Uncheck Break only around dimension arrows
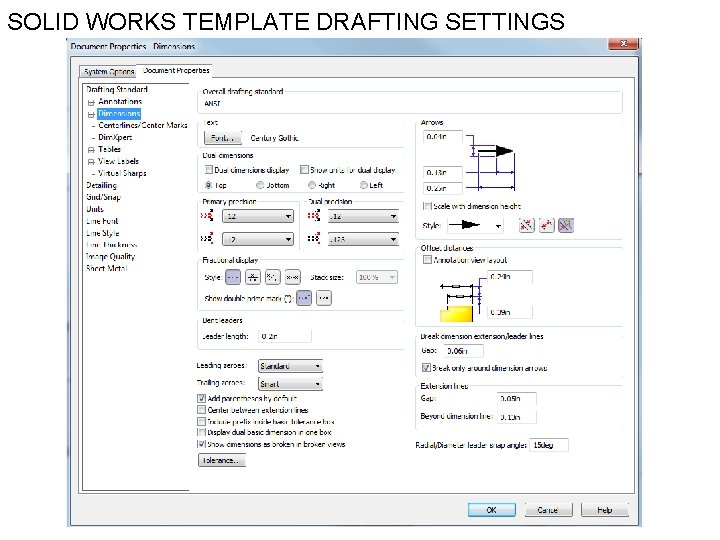Image resolution: width=720 pixels, height=540 pixels. pyautogui.click(x=426, y=368)
